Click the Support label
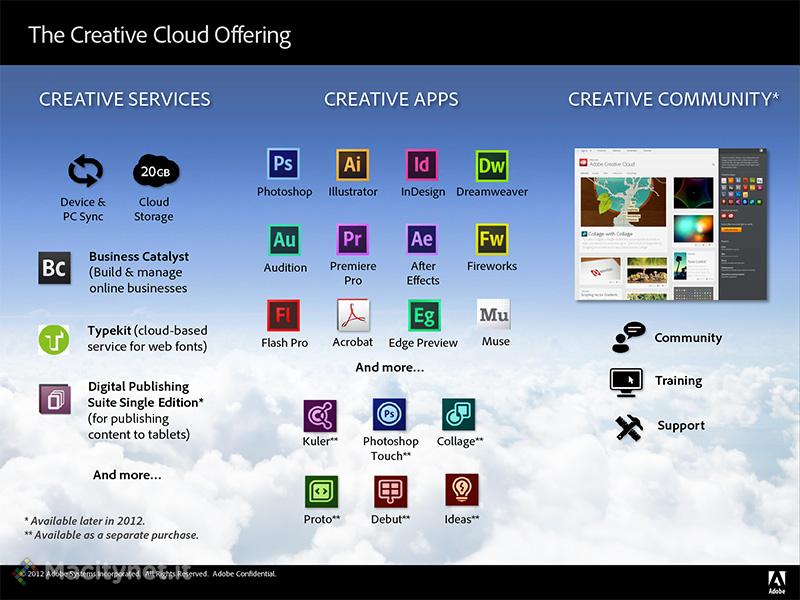The width and height of the screenshot is (800, 600). [x=681, y=426]
